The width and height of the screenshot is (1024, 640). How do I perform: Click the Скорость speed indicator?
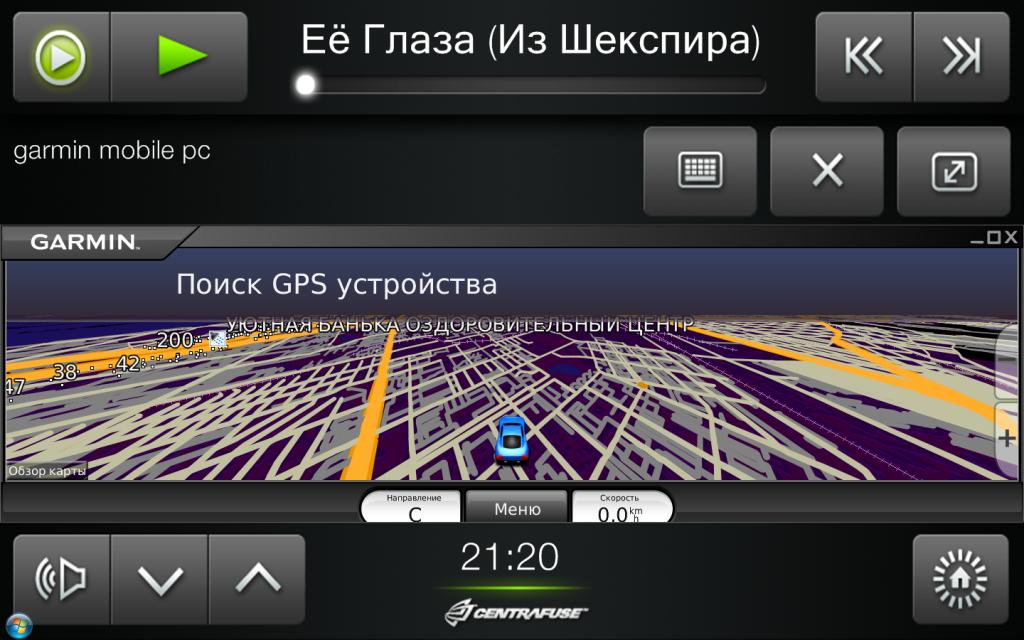click(x=620, y=507)
